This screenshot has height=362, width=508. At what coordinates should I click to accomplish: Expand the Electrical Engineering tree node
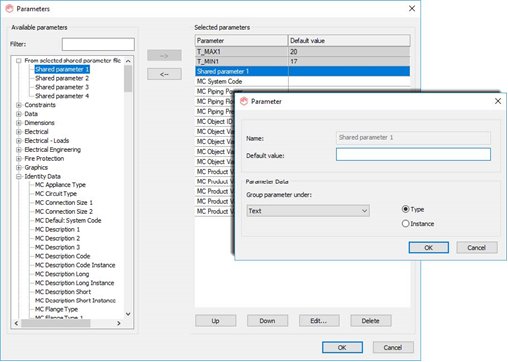pos(19,150)
